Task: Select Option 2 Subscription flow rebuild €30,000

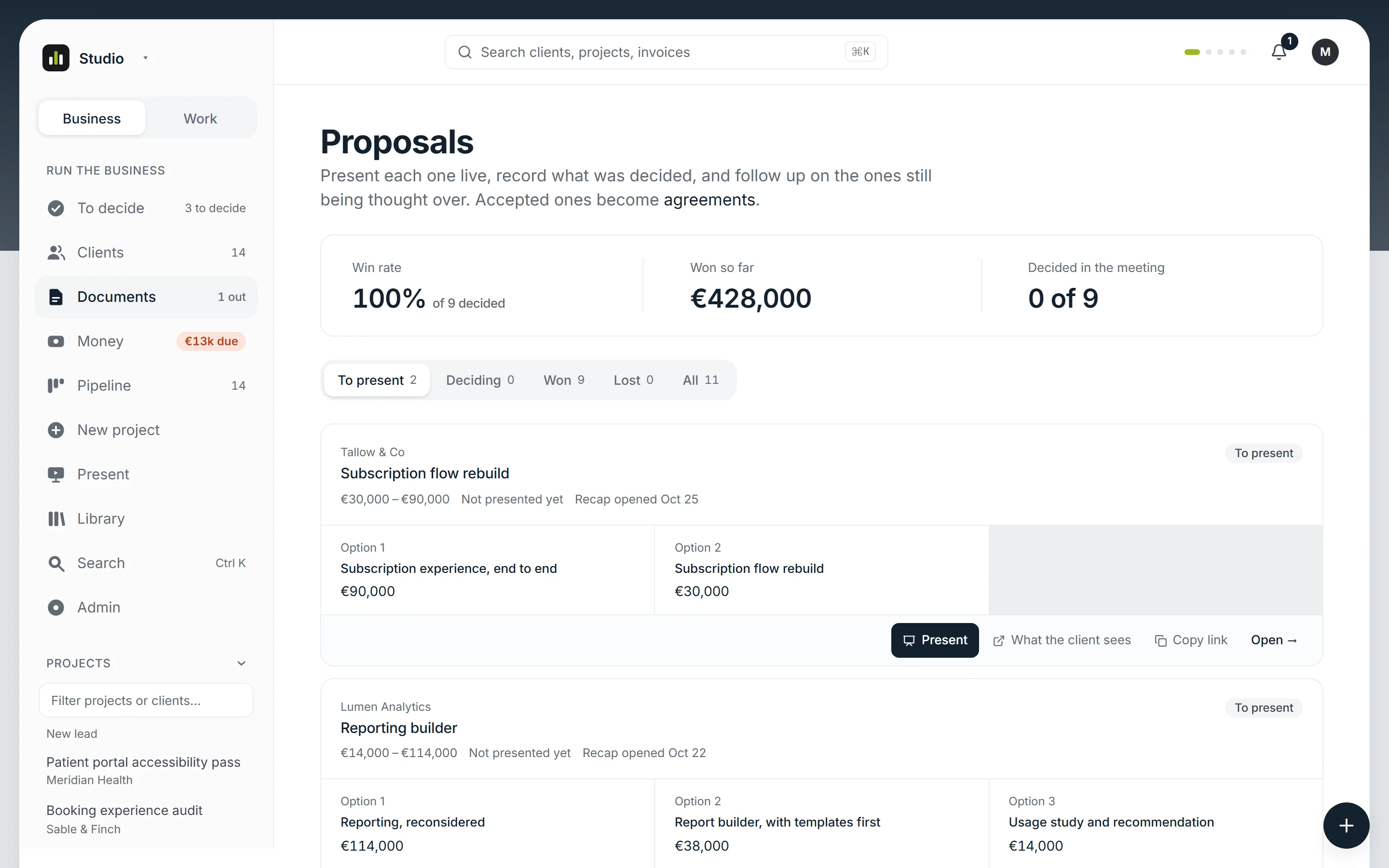Action: click(x=821, y=570)
